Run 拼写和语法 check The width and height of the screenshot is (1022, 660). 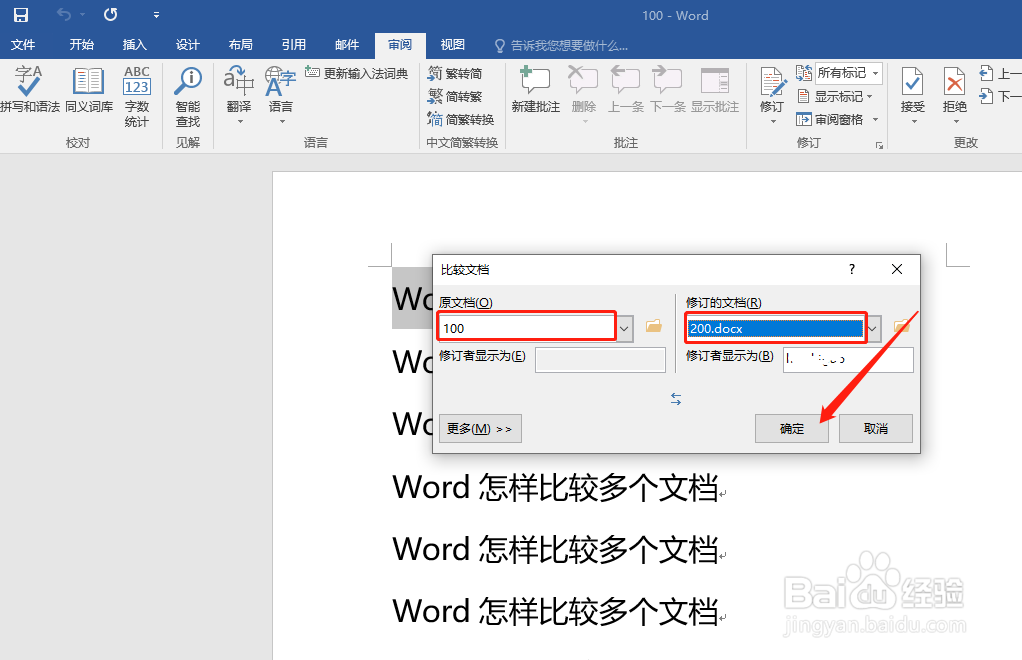click(x=29, y=89)
